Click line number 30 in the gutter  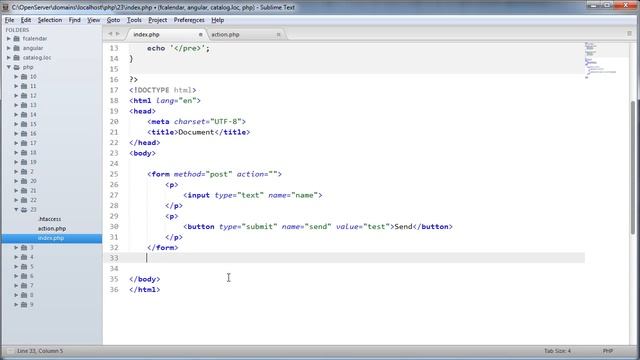coord(114,227)
